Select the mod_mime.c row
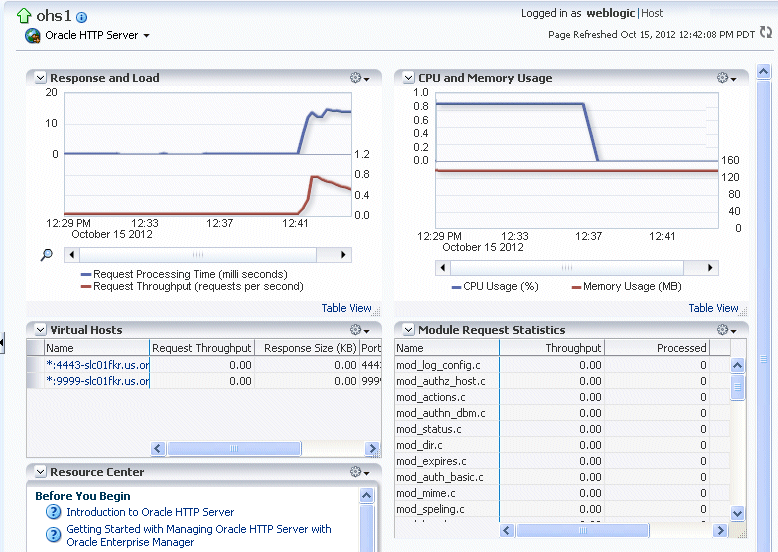Screen dimensions: 778x552 click(x=562, y=493)
